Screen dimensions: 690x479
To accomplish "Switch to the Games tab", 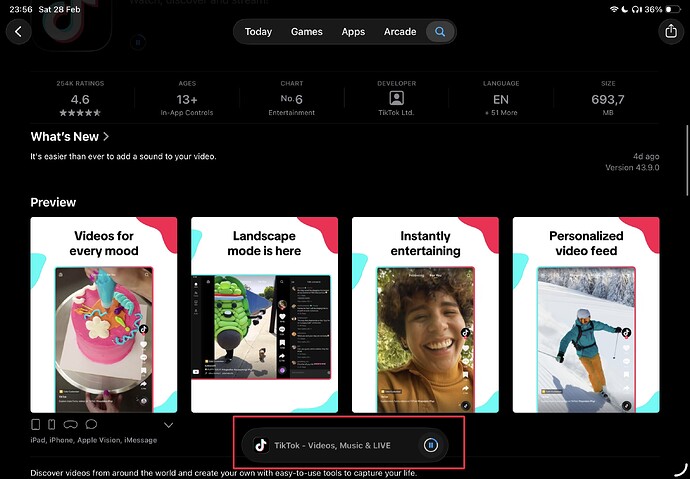I will [x=307, y=32].
